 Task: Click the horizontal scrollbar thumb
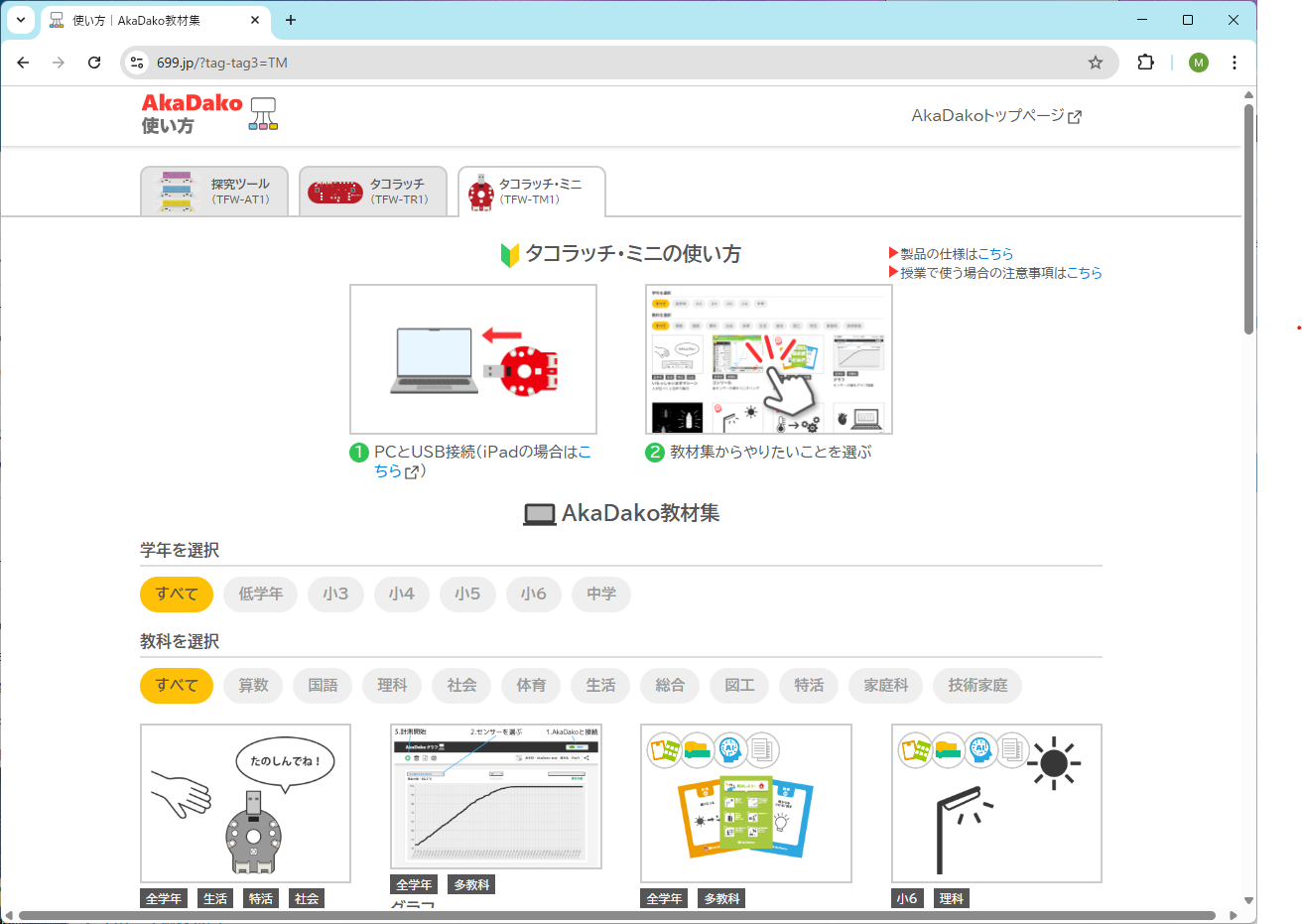(617, 915)
